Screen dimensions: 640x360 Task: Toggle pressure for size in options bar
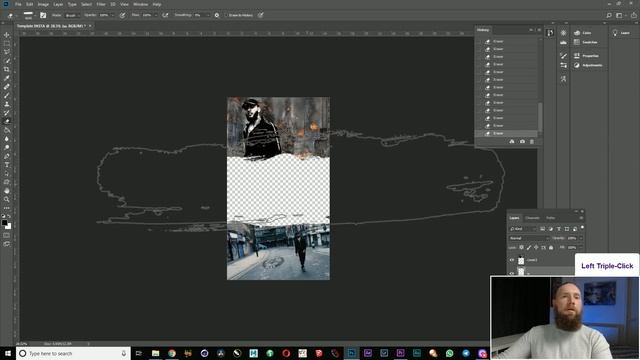point(260,15)
